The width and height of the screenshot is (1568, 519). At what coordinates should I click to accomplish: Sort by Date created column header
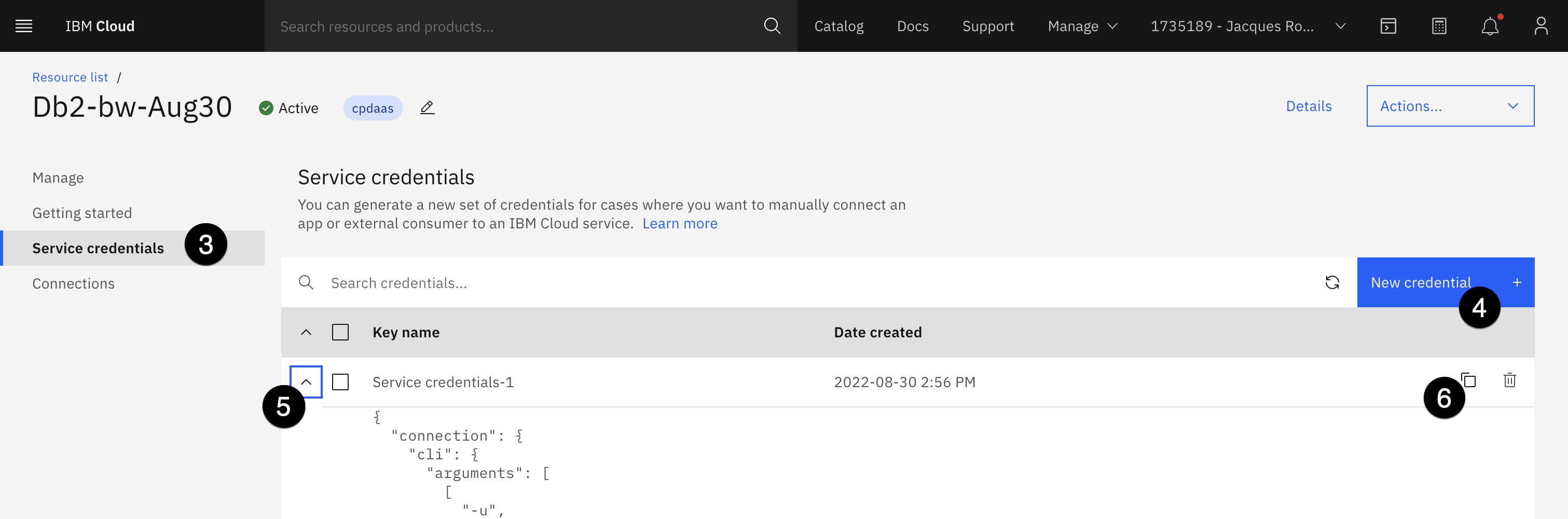click(878, 333)
